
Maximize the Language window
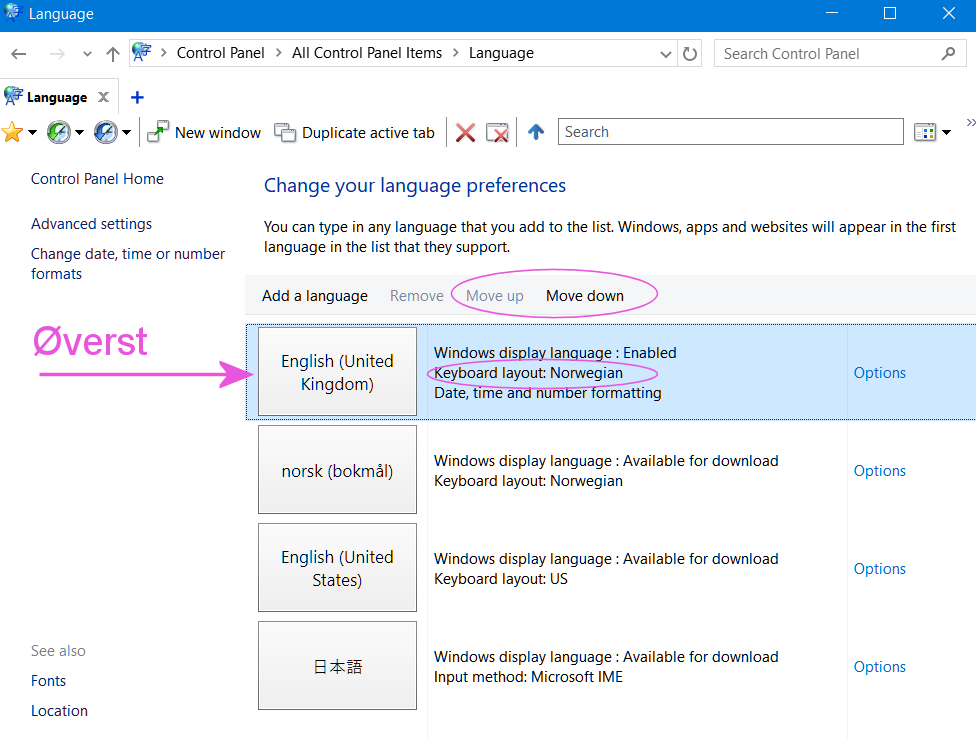pos(890,13)
